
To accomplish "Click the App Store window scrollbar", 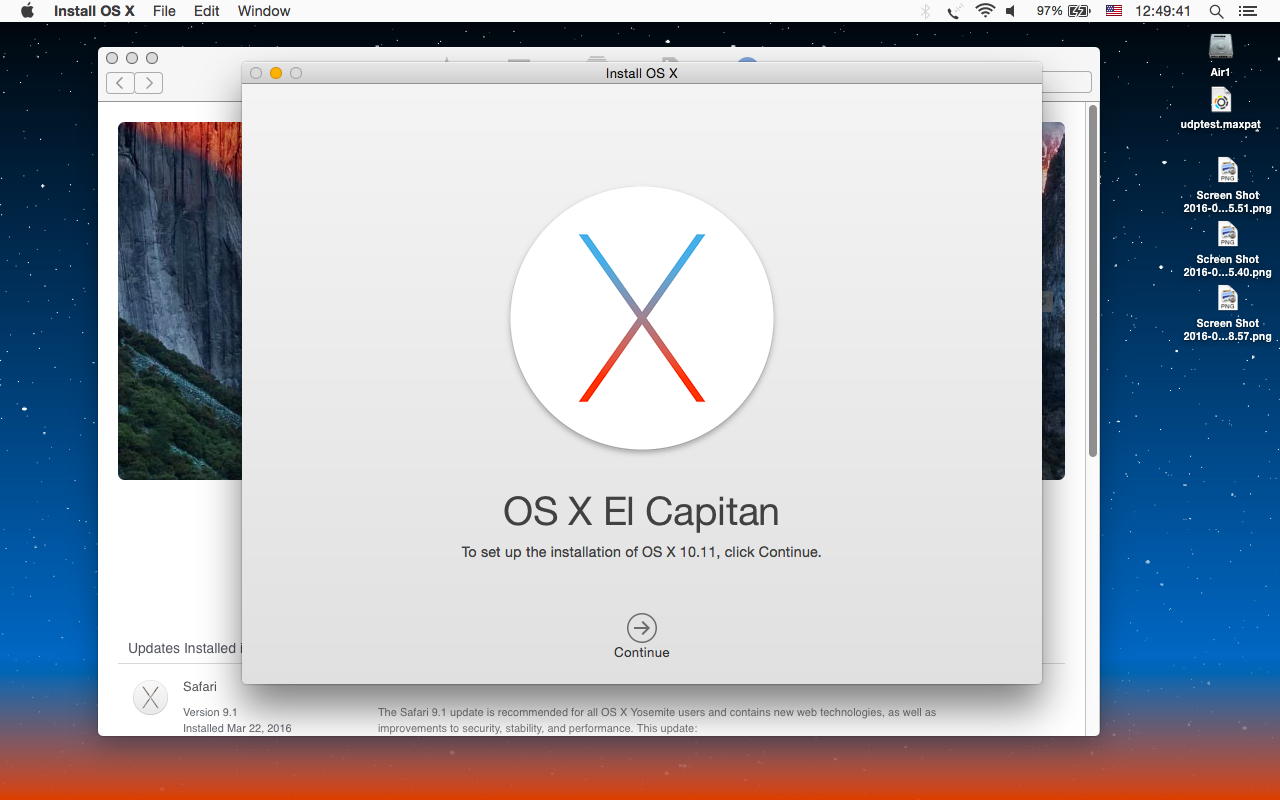I will [x=1093, y=281].
